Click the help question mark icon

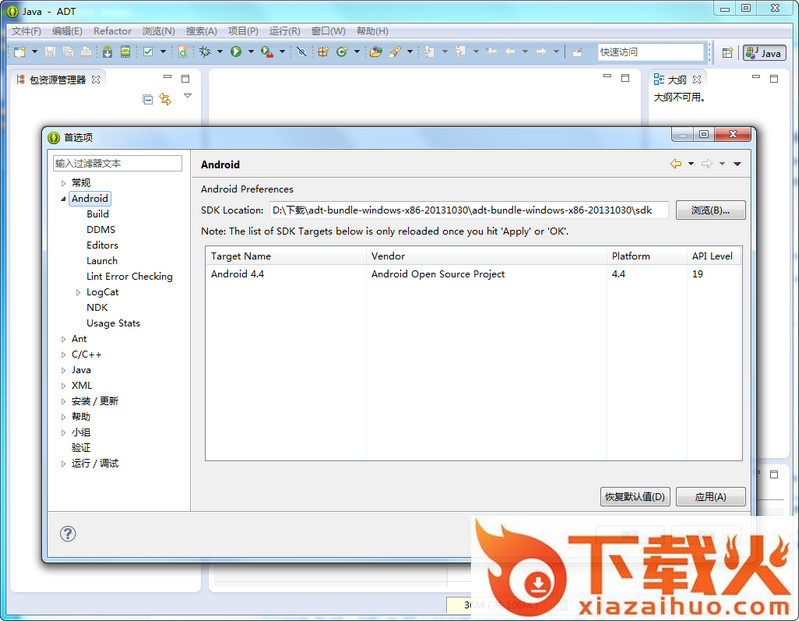tap(68, 534)
